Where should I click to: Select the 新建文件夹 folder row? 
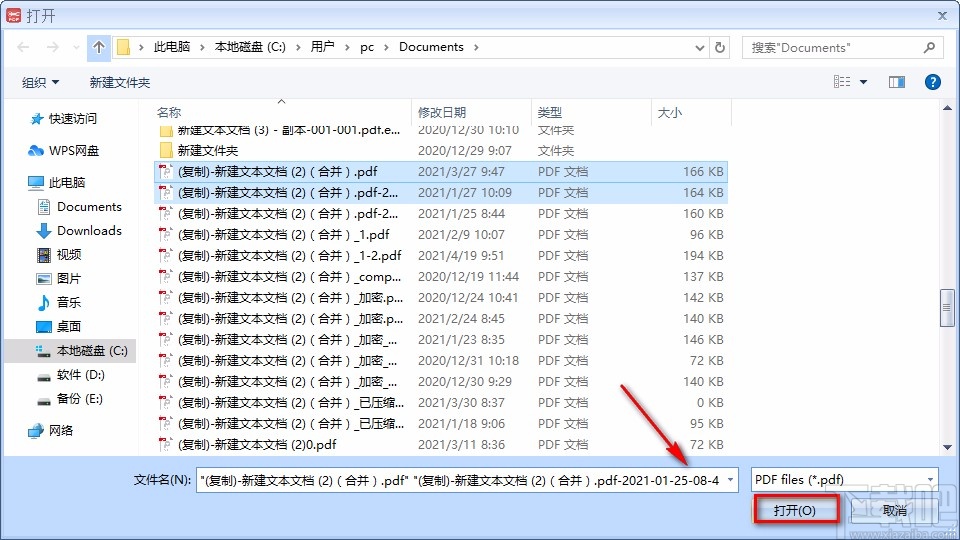click(441, 151)
